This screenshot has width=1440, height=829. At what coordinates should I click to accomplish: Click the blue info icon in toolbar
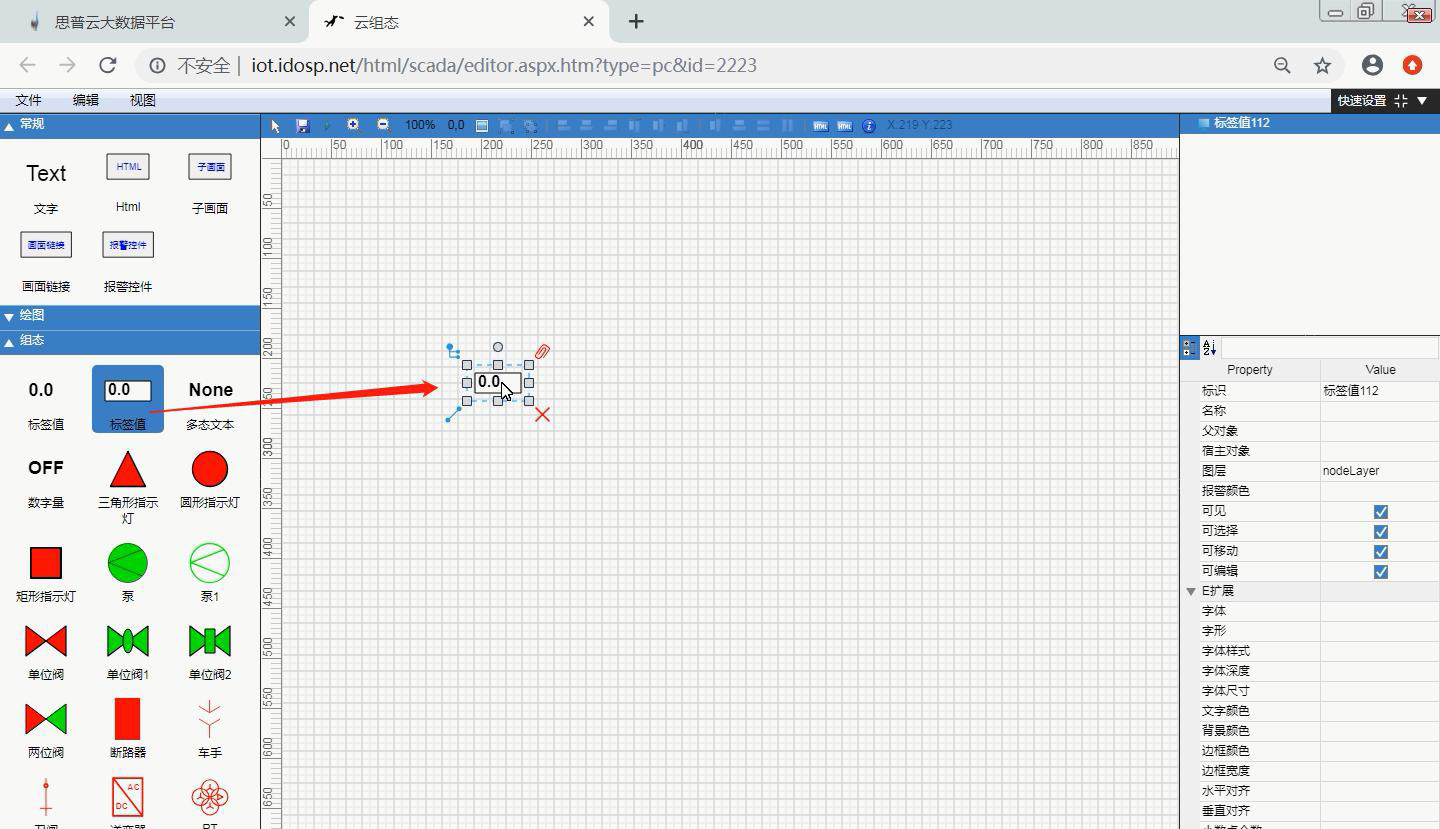[868, 125]
